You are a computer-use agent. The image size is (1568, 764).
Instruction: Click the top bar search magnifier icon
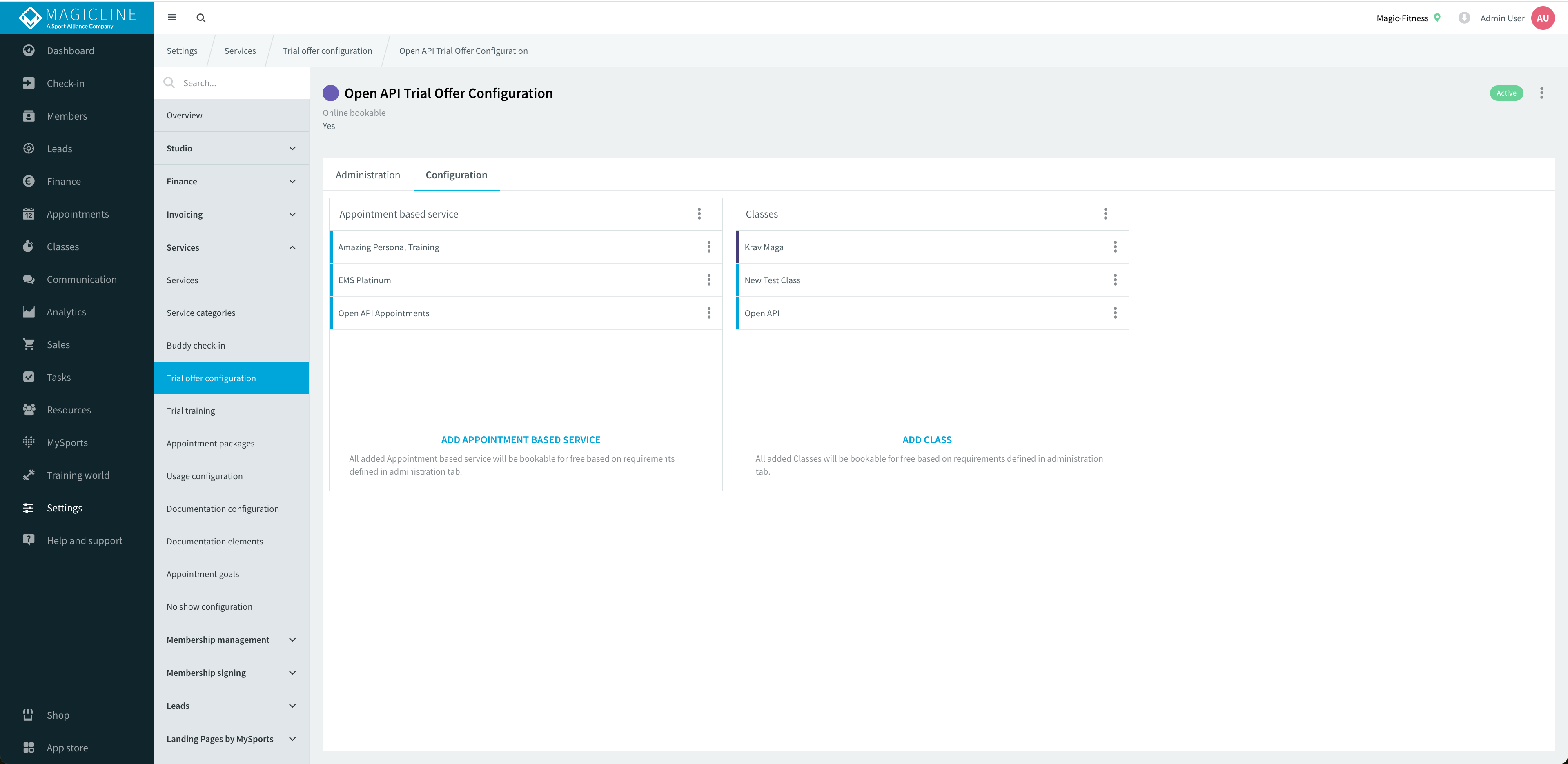(201, 18)
